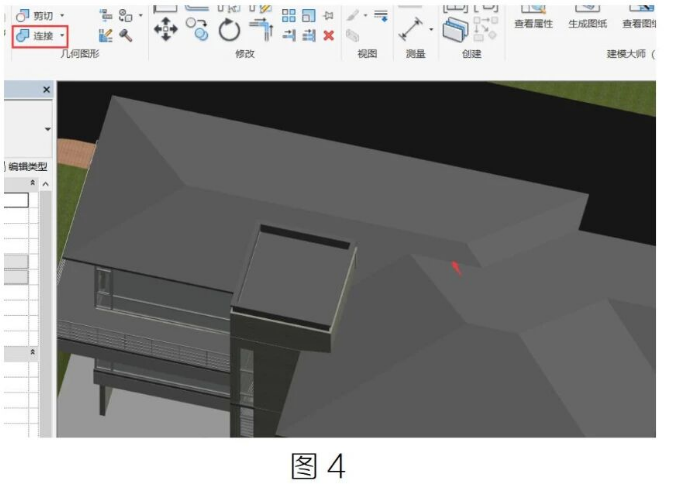Select the Paint tool icon
The image size is (673, 486).
click(106, 35)
